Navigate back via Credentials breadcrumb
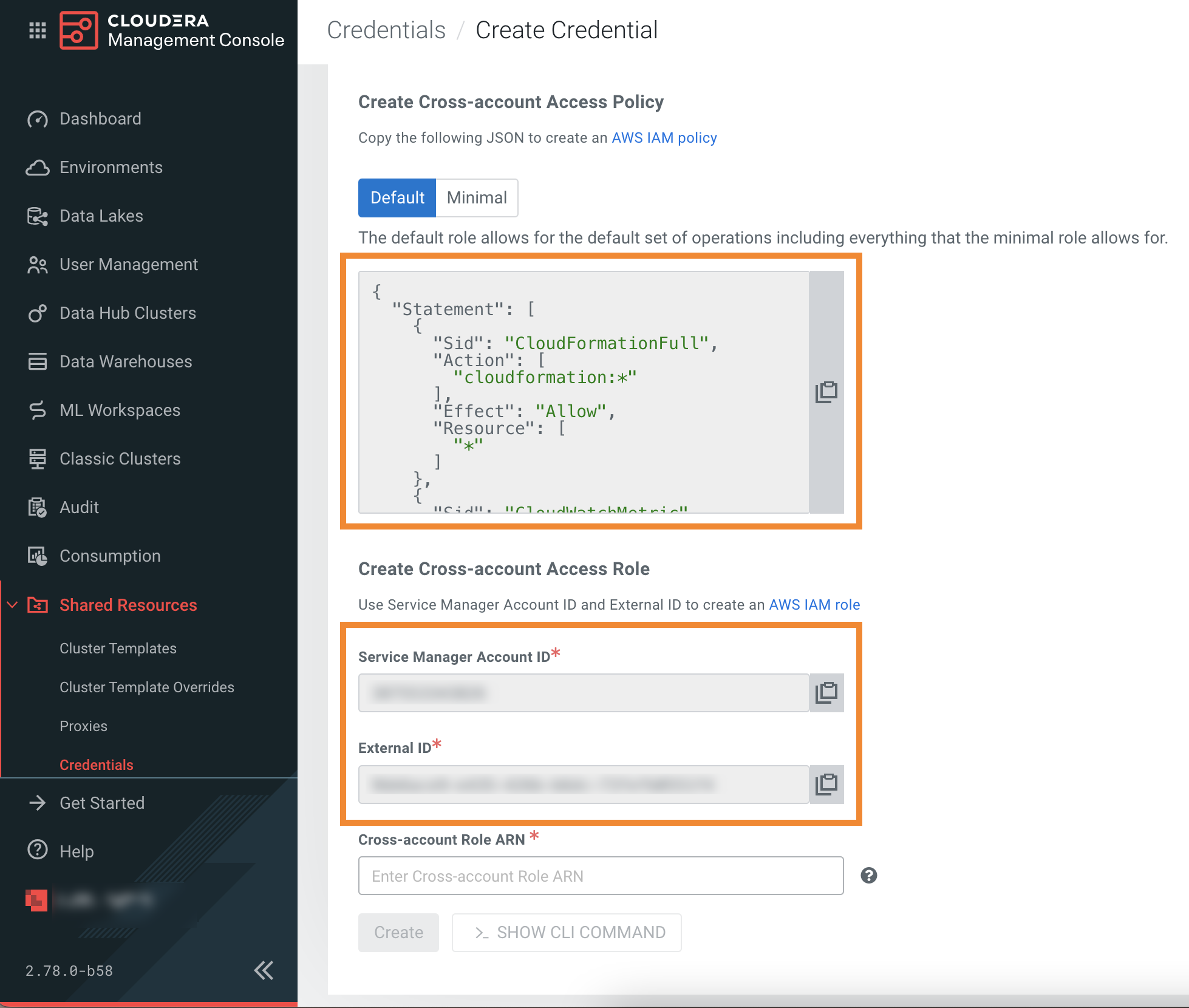 pyautogui.click(x=386, y=30)
